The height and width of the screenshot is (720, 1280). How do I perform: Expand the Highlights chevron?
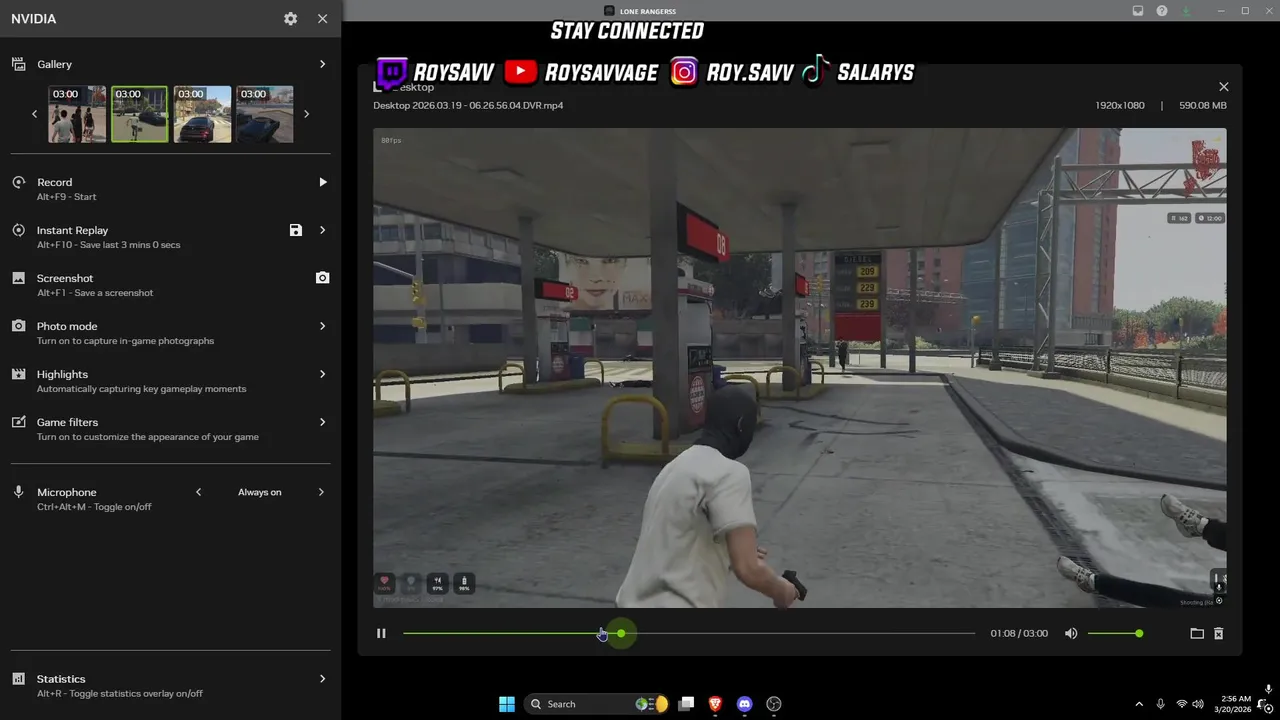[x=322, y=374]
